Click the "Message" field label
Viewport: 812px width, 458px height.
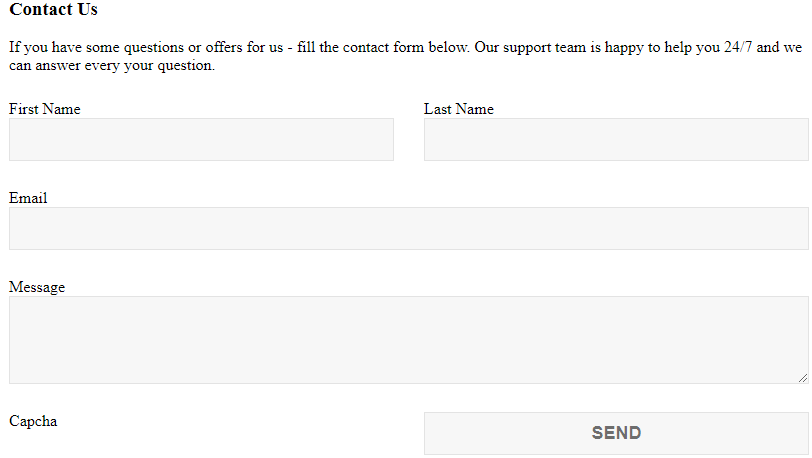pos(37,287)
